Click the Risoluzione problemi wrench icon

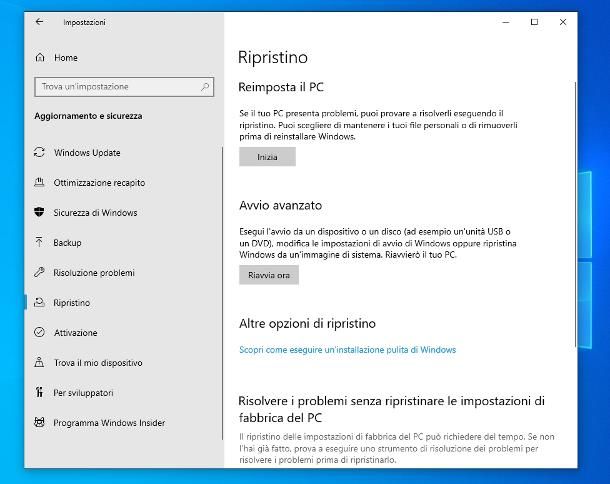(39, 272)
